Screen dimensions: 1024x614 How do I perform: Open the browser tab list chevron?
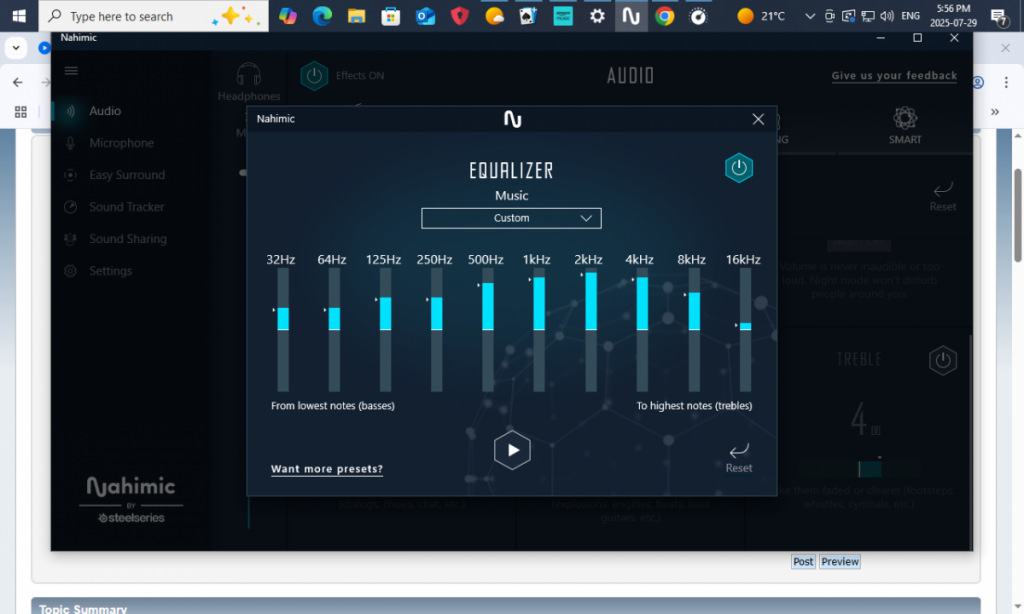pos(16,48)
